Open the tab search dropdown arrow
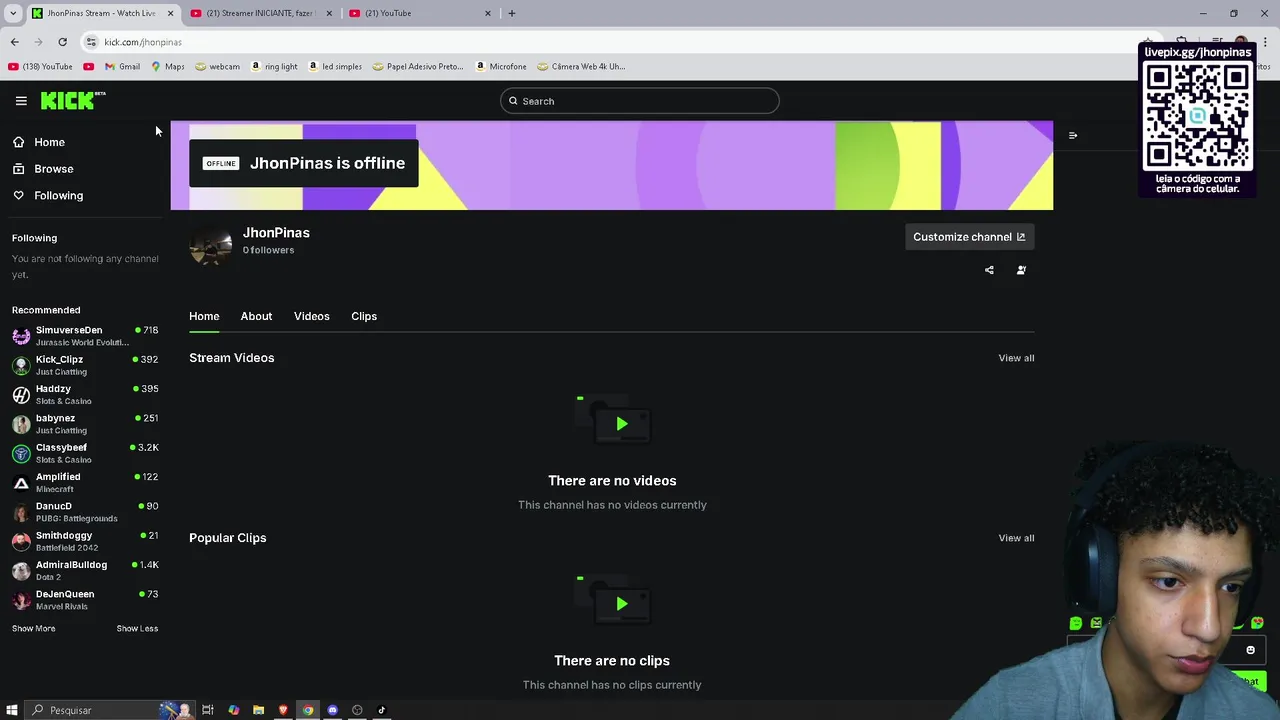 13,13
